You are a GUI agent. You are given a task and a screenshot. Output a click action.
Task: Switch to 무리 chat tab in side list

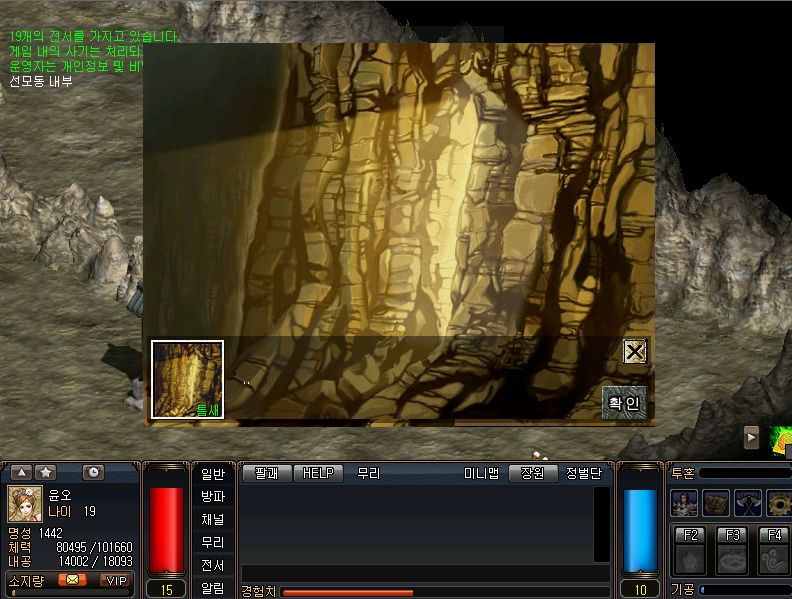tap(213, 542)
